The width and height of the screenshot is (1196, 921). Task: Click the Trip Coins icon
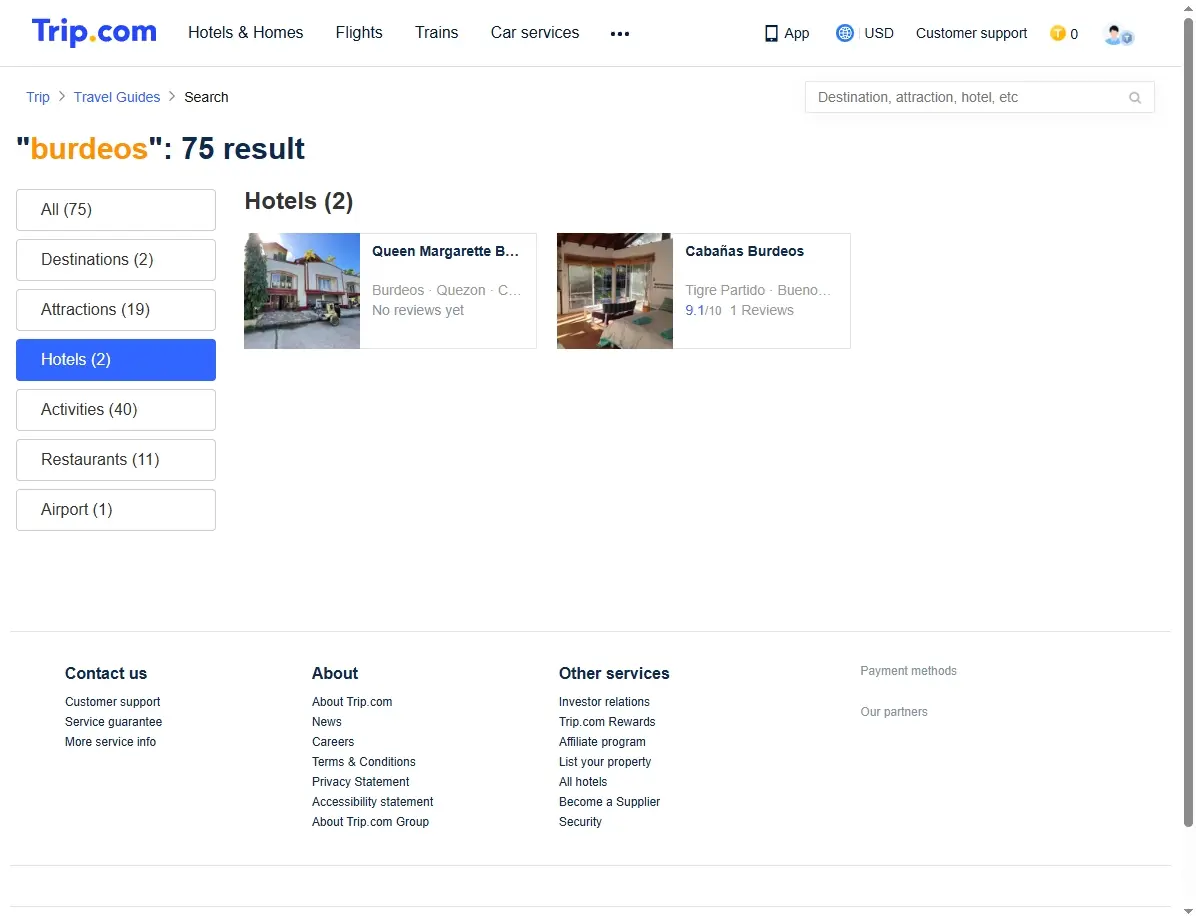(x=1057, y=34)
